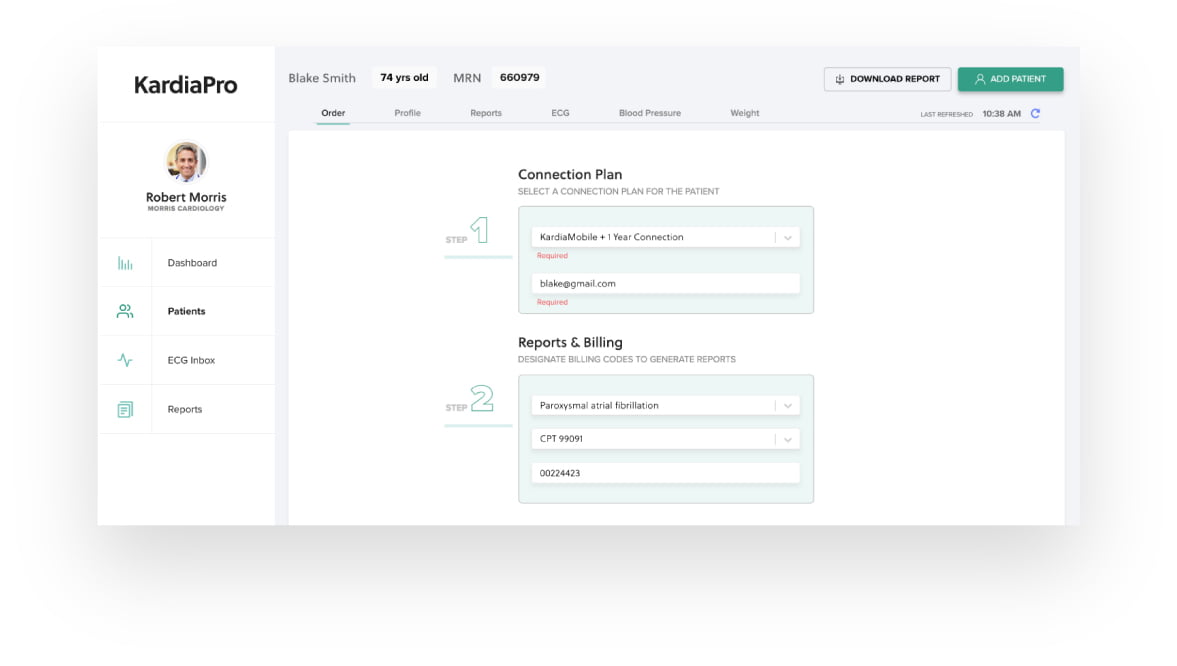Click the Robert Morris name text
The width and height of the screenshot is (1177, 666).
coord(186,197)
